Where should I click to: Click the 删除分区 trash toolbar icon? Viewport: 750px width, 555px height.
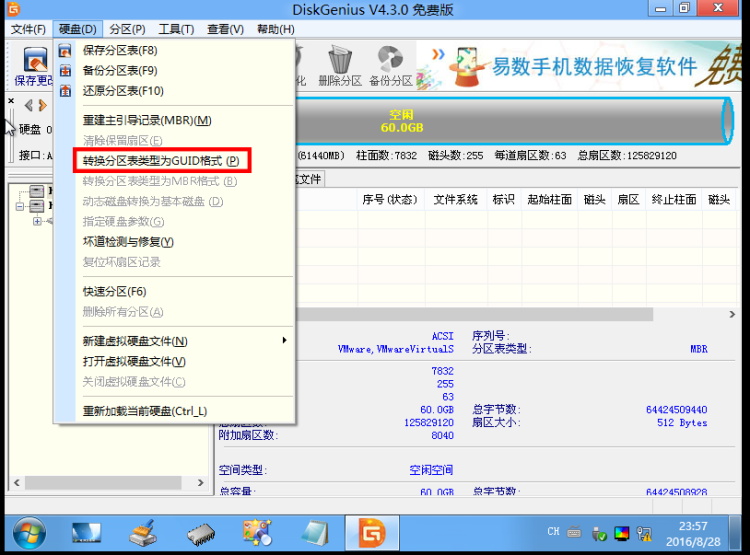[340, 66]
